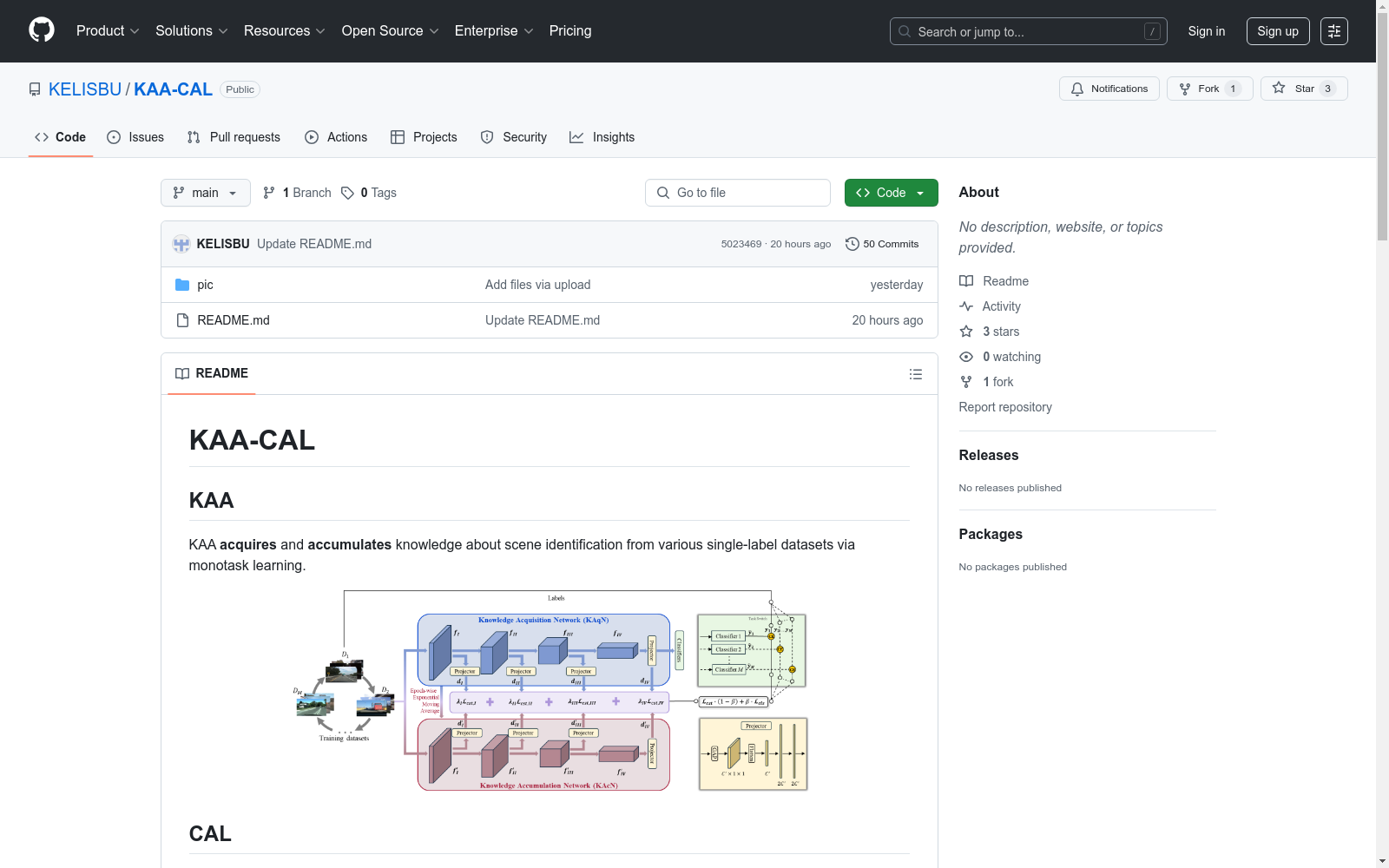Switch to the Security tab
The height and width of the screenshot is (868, 1389).
coord(514,137)
